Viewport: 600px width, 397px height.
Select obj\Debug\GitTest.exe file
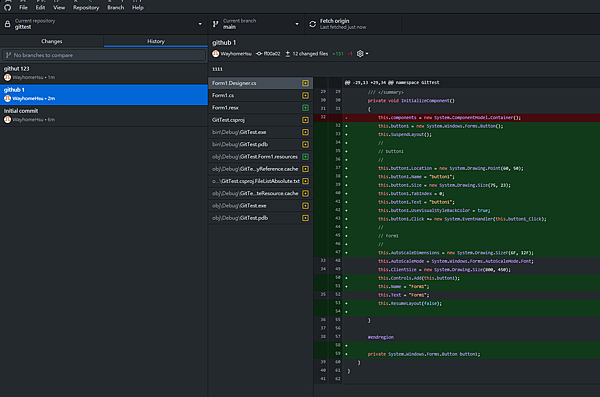(261, 206)
